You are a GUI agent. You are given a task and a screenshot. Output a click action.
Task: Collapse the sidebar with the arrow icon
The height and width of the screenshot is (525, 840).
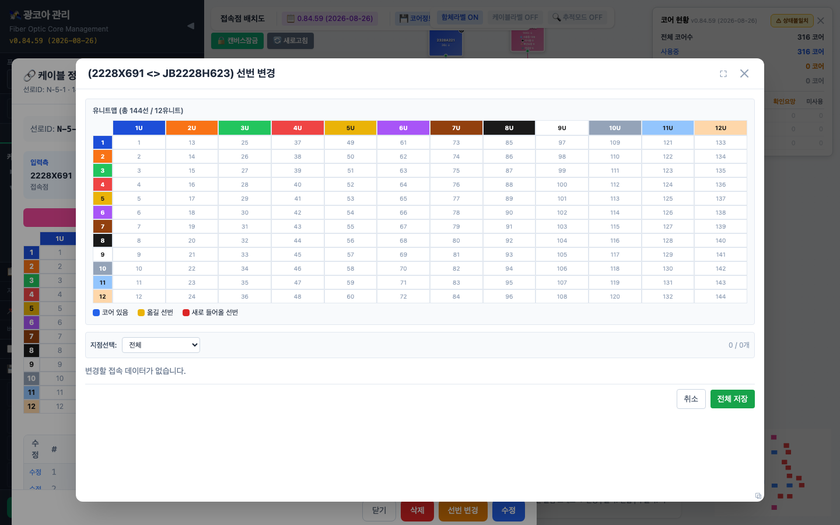(191, 25)
